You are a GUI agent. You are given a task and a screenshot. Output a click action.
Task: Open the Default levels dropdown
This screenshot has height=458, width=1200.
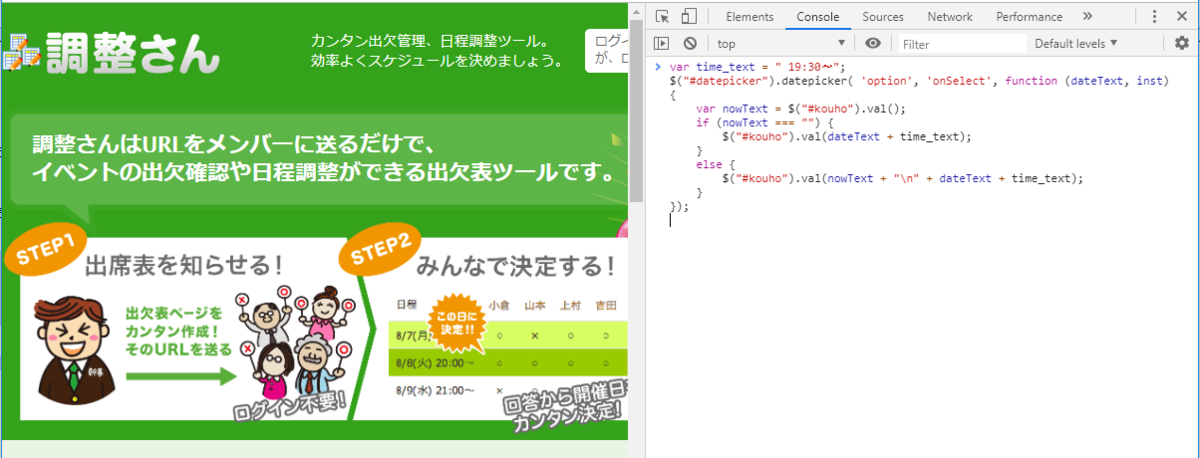pos(1076,43)
